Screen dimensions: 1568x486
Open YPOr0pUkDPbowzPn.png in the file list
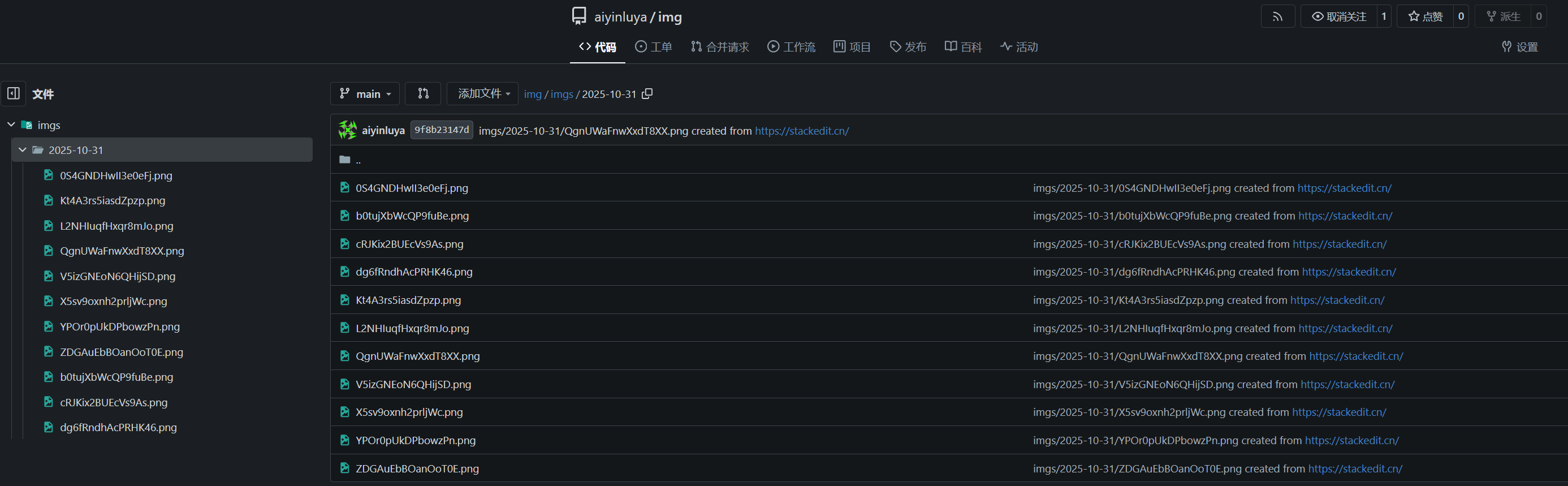pyautogui.click(x=416, y=440)
